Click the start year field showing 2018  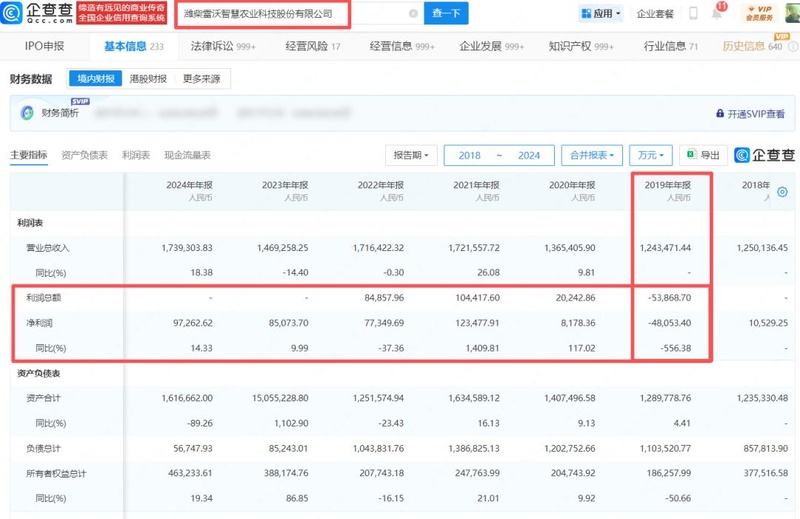pyautogui.click(x=470, y=155)
